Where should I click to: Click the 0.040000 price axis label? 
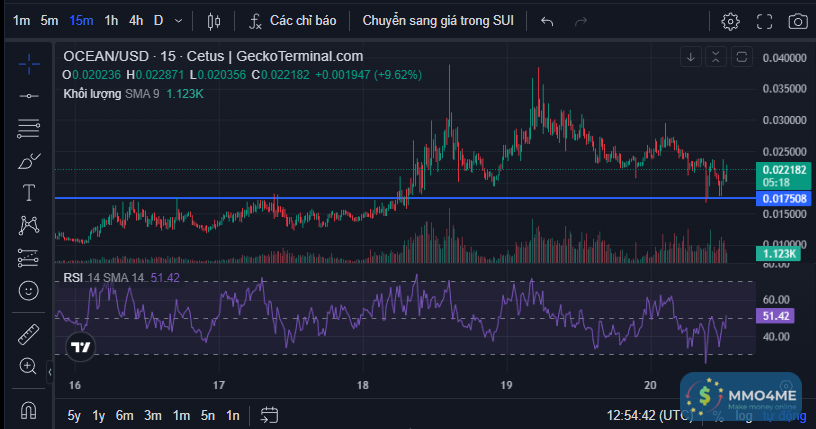(x=784, y=58)
